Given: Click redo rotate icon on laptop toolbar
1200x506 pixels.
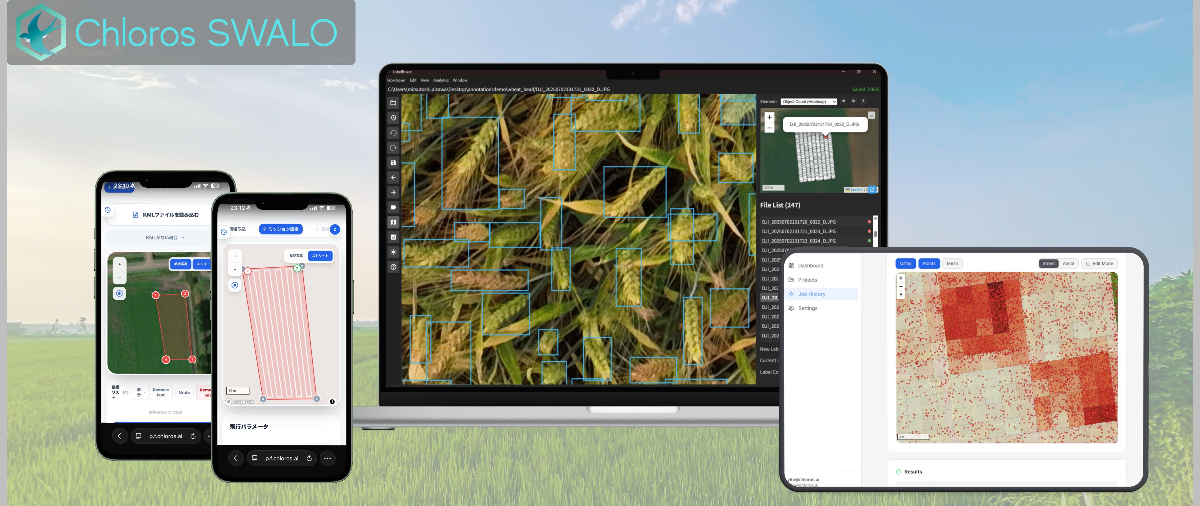Looking at the screenshot, I should tap(393, 147).
